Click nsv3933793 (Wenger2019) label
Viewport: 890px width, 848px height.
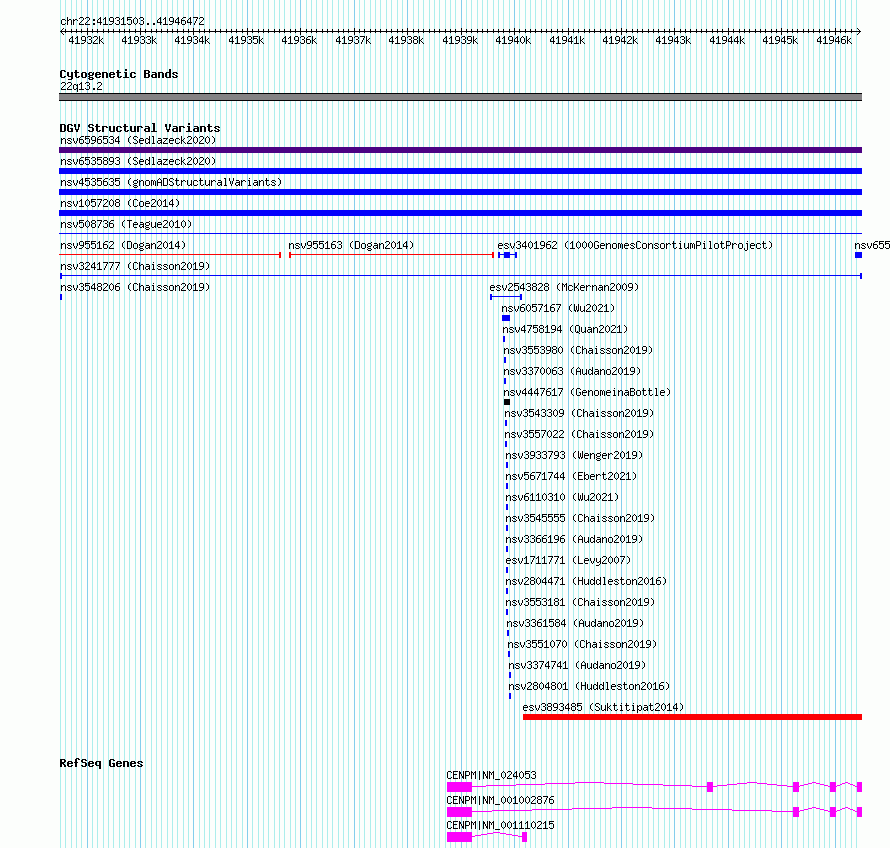(574, 455)
